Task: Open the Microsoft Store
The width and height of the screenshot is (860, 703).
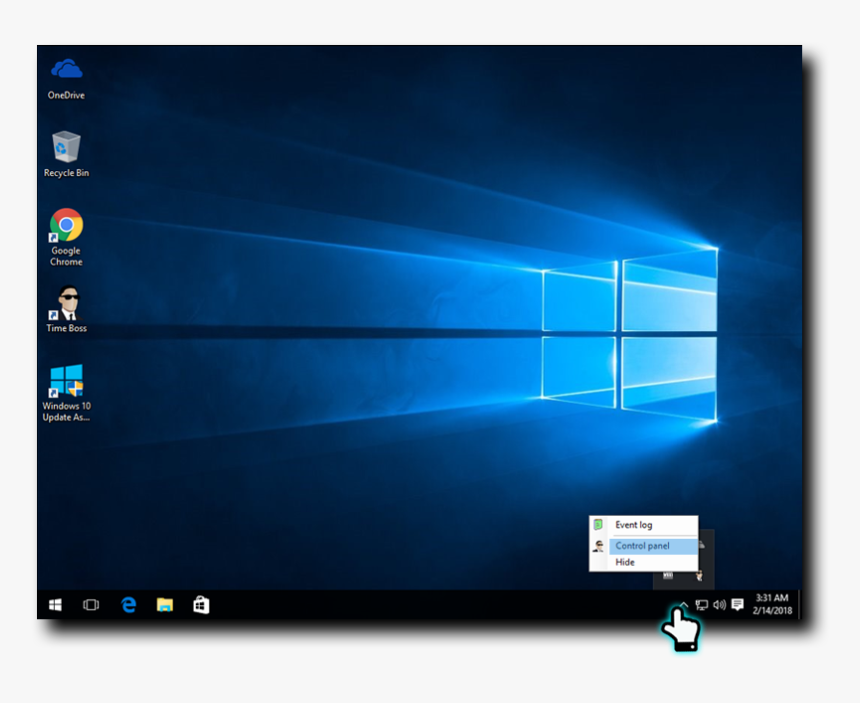Action: pyautogui.click(x=201, y=605)
